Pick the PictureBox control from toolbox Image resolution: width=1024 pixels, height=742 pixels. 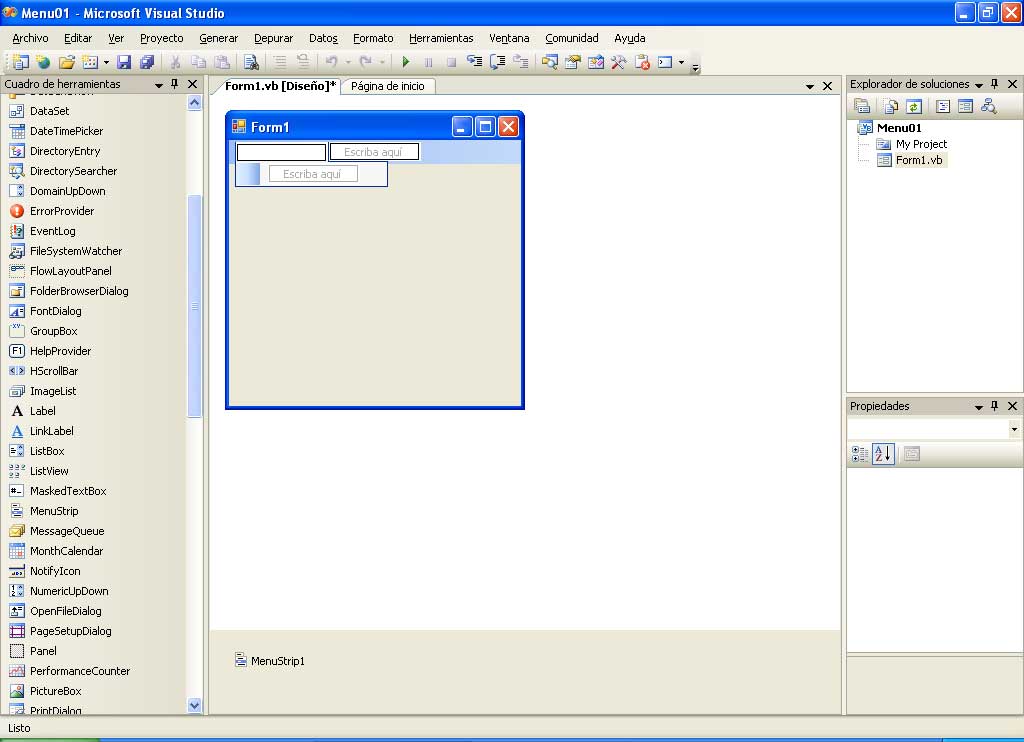(x=55, y=691)
